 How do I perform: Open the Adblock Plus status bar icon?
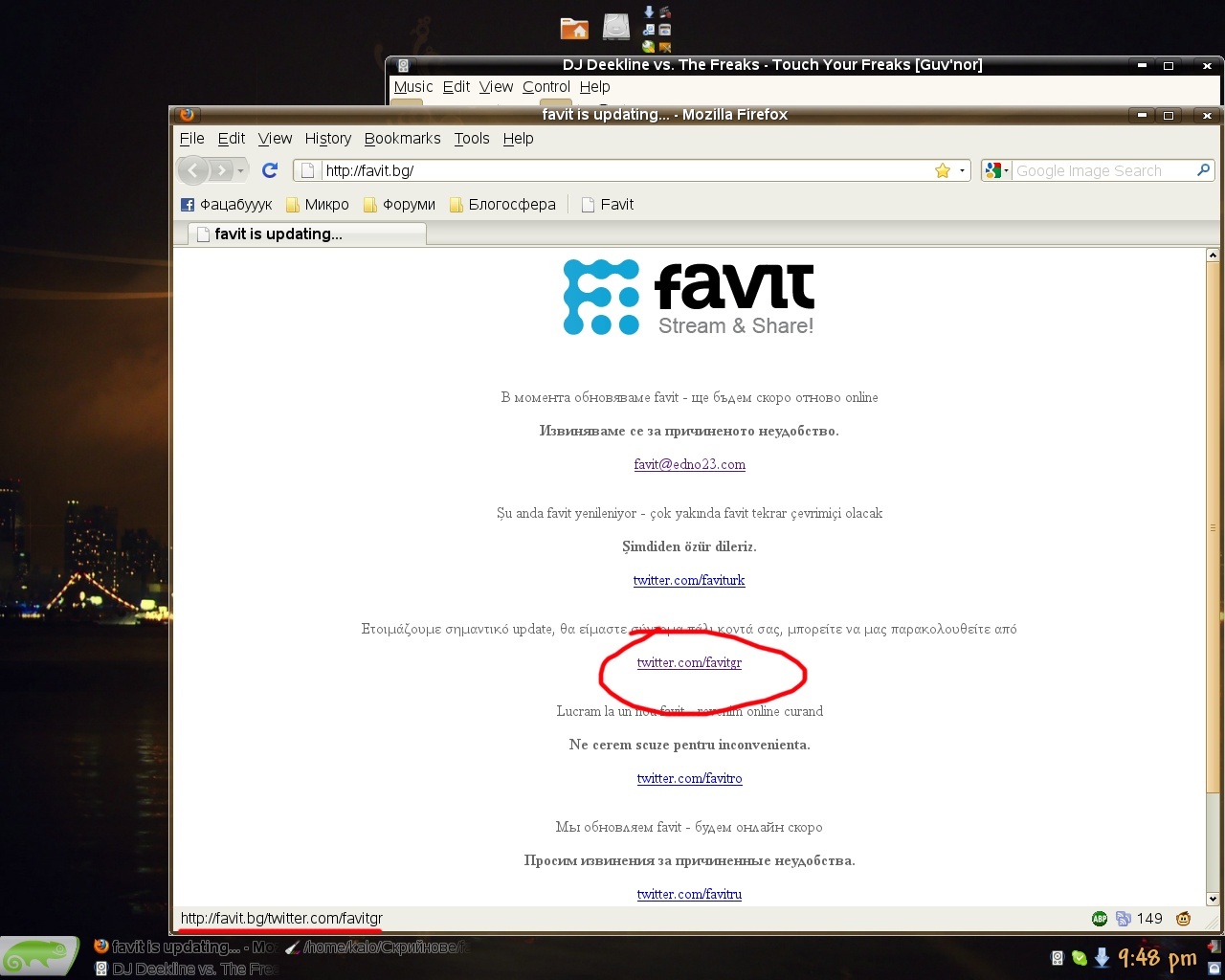pyautogui.click(x=1100, y=919)
